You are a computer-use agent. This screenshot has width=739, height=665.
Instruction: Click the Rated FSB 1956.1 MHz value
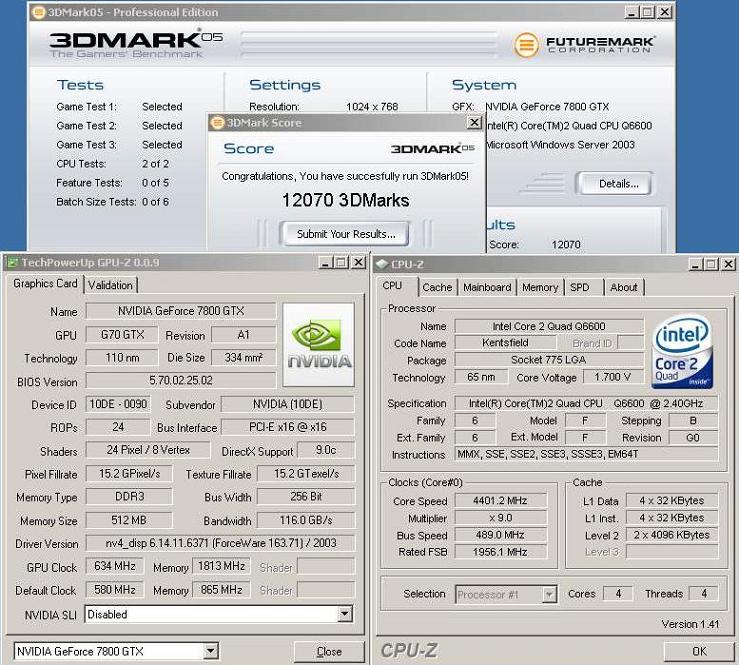tap(500, 551)
